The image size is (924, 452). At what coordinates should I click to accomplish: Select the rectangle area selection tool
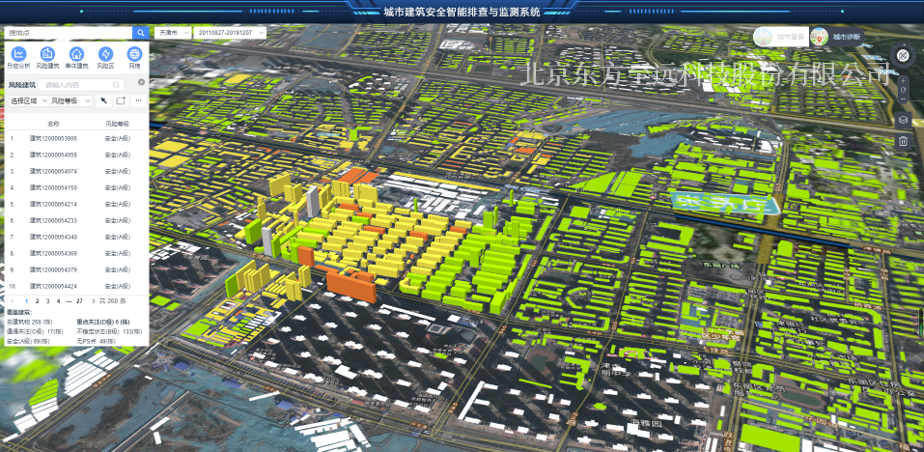pyautogui.click(x=121, y=101)
